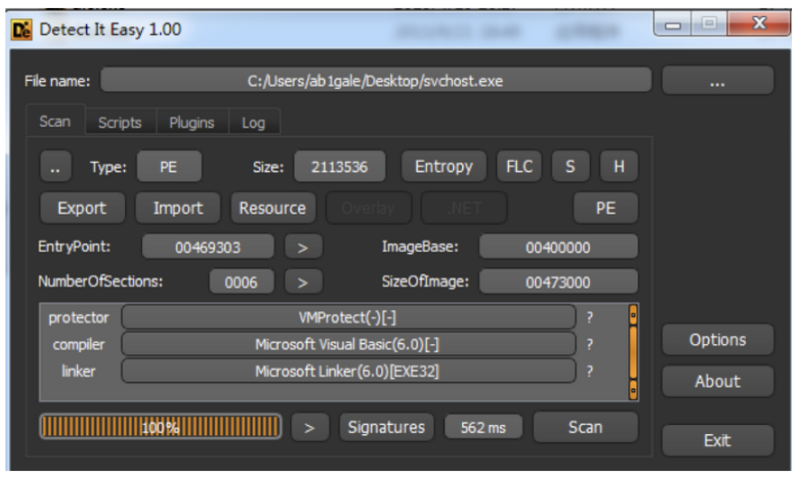Click the S strings button
The width and height of the screenshot is (800, 479).
click(x=570, y=166)
